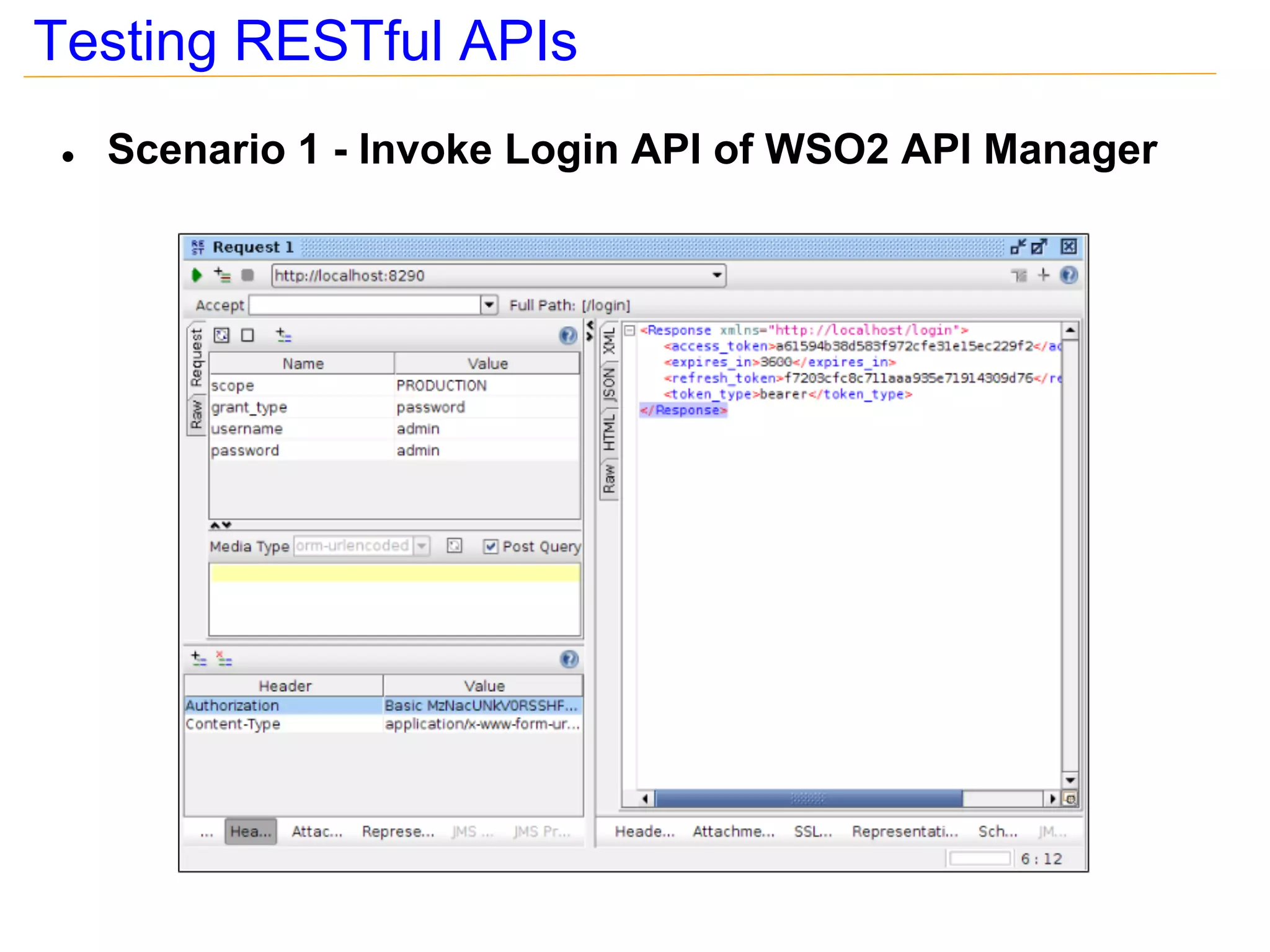
Task: Click the Accept input field
Action: pyautogui.click(x=365, y=305)
